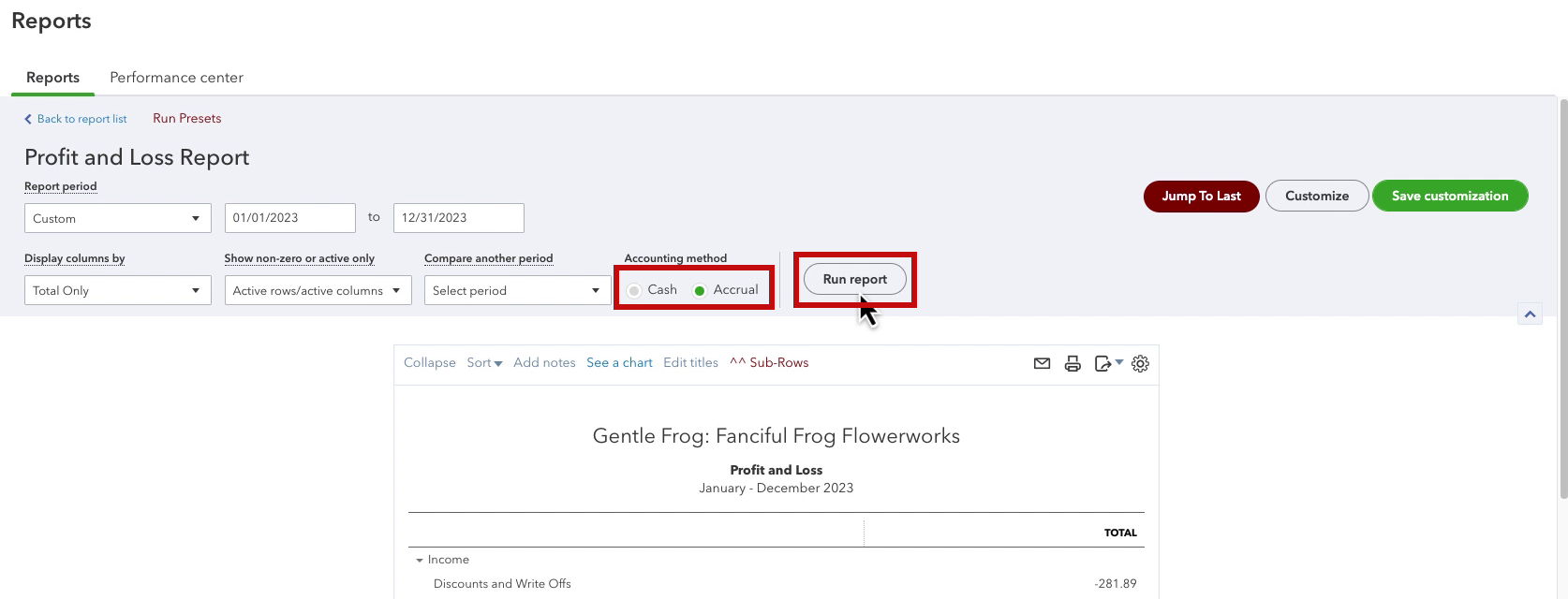The height and width of the screenshot is (599, 1568).
Task: Switch to the Performance center tab
Action: click(x=176, y=78)
